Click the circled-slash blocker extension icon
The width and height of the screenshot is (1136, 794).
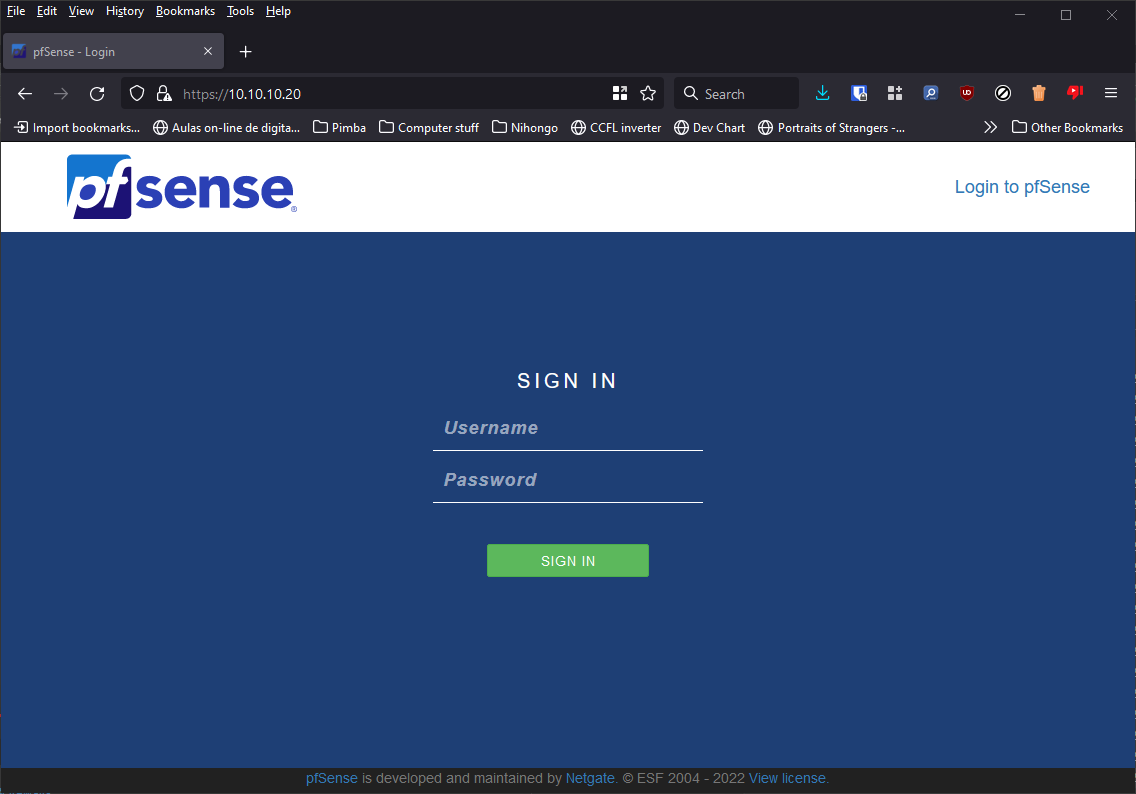point(1002,93)
